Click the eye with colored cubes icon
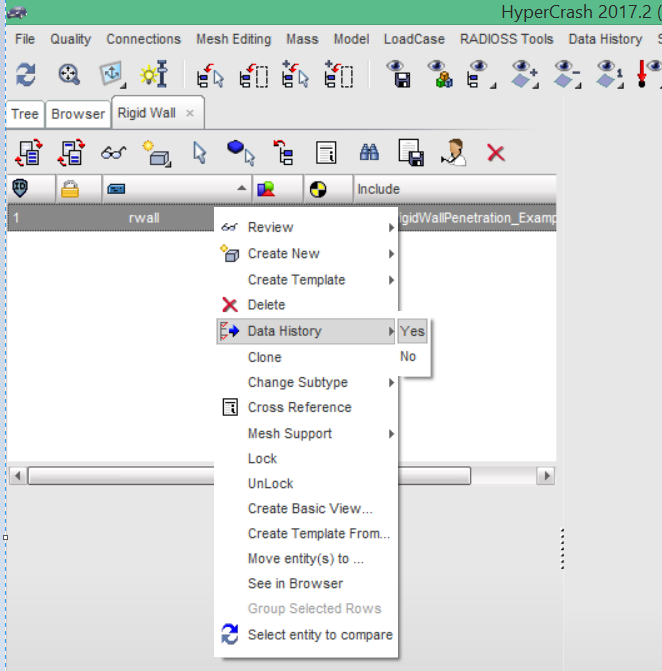The height and width of the screenshot is (671, 662). click(440, 74)
